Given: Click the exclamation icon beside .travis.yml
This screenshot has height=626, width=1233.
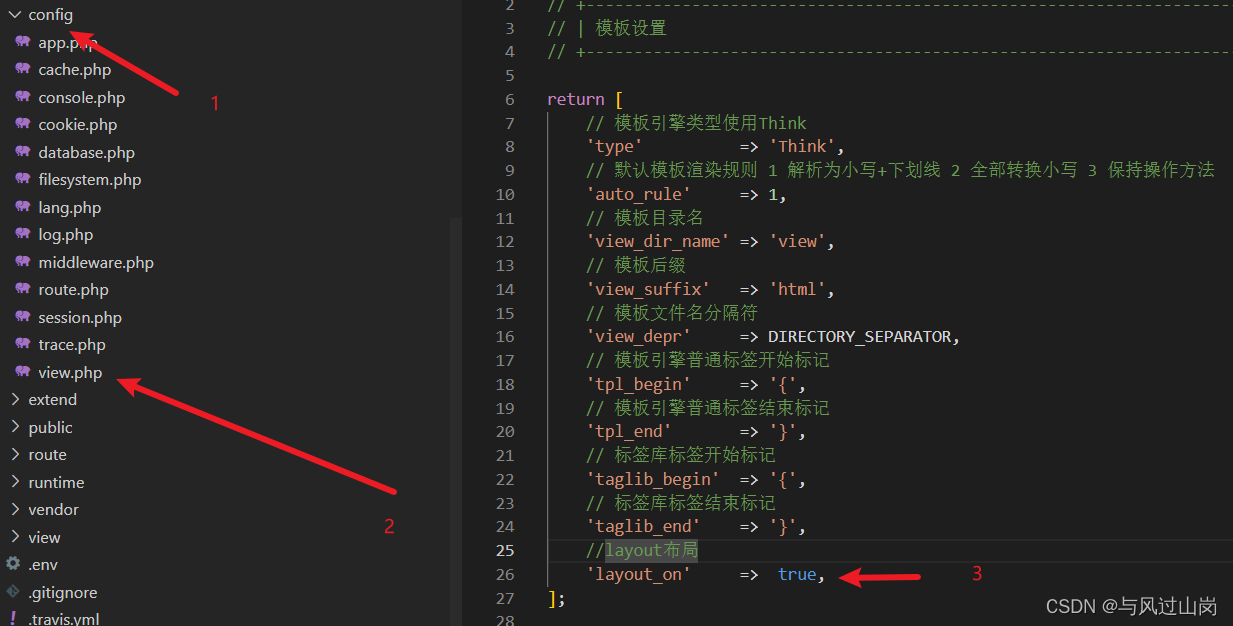Looking at the screenshot, I should (13, 618).
